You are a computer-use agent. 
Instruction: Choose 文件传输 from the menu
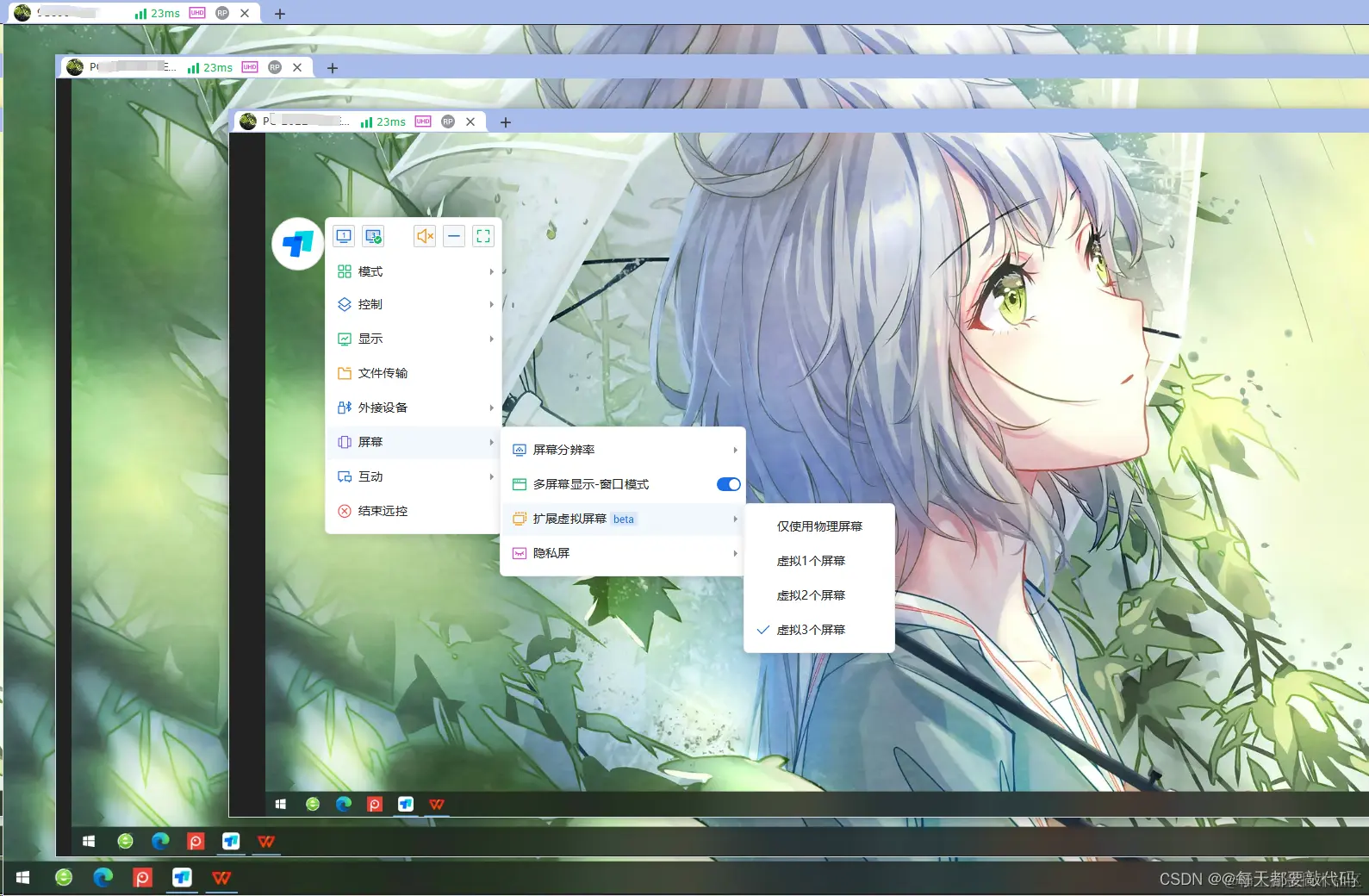click(x=414, y=373)
